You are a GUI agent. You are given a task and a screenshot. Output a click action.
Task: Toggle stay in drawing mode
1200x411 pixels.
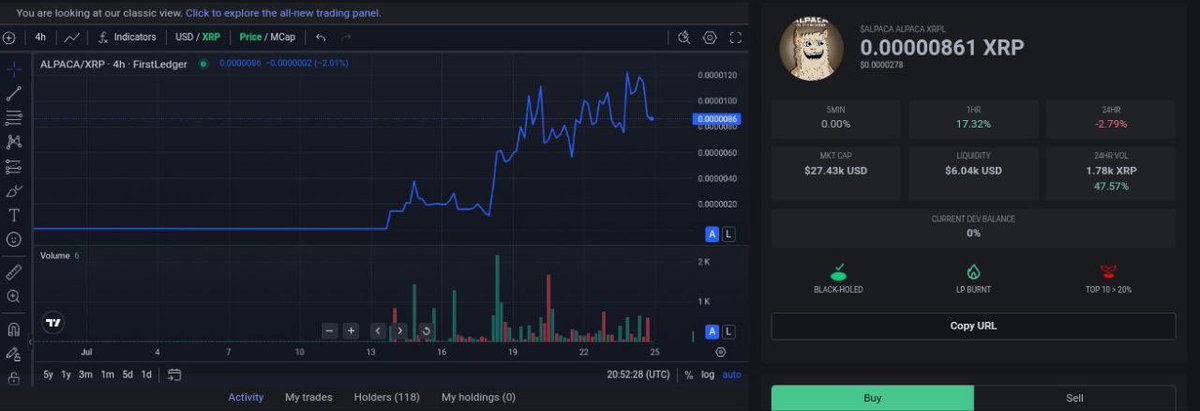(x=14, y=354)
